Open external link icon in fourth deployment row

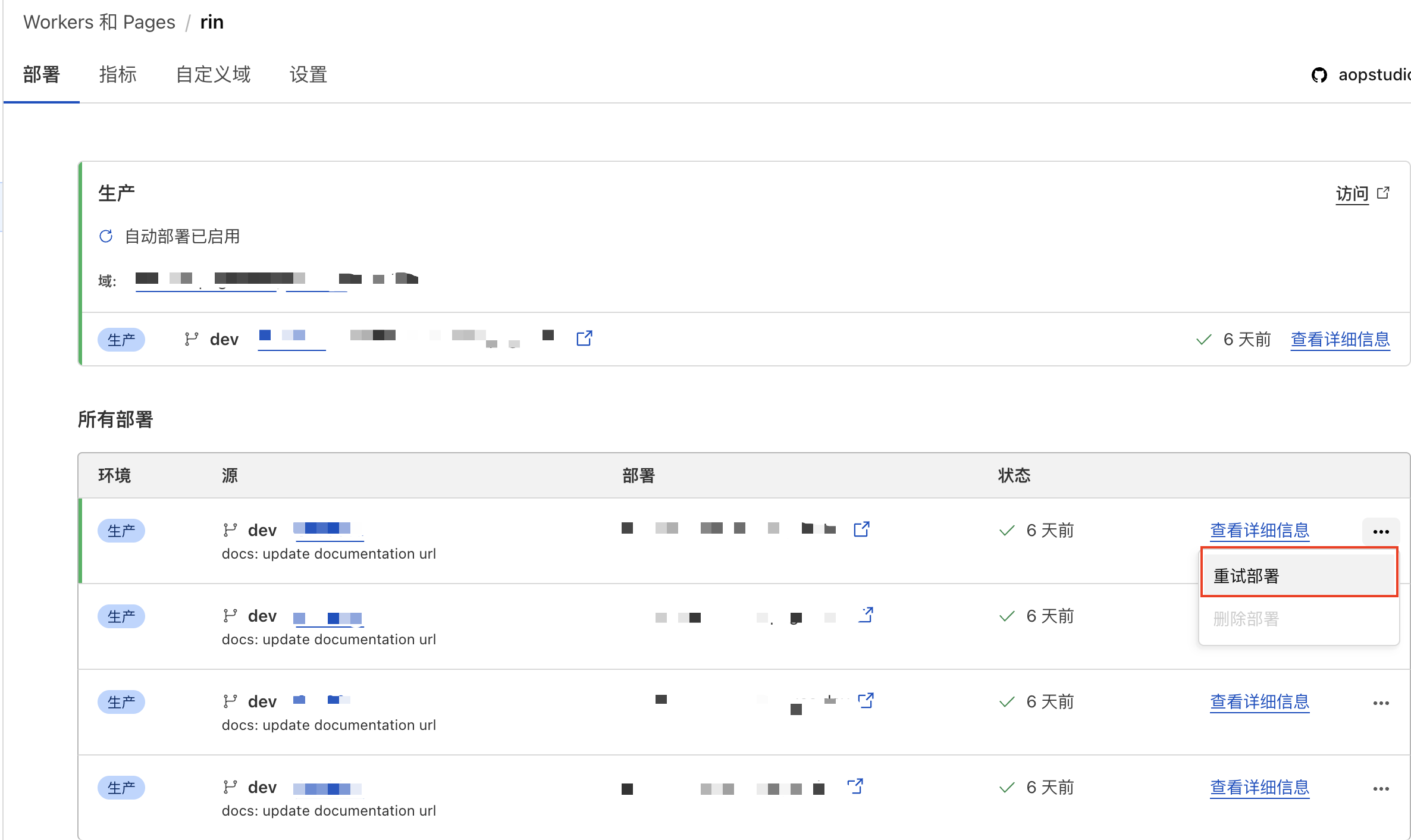[855, 786]
